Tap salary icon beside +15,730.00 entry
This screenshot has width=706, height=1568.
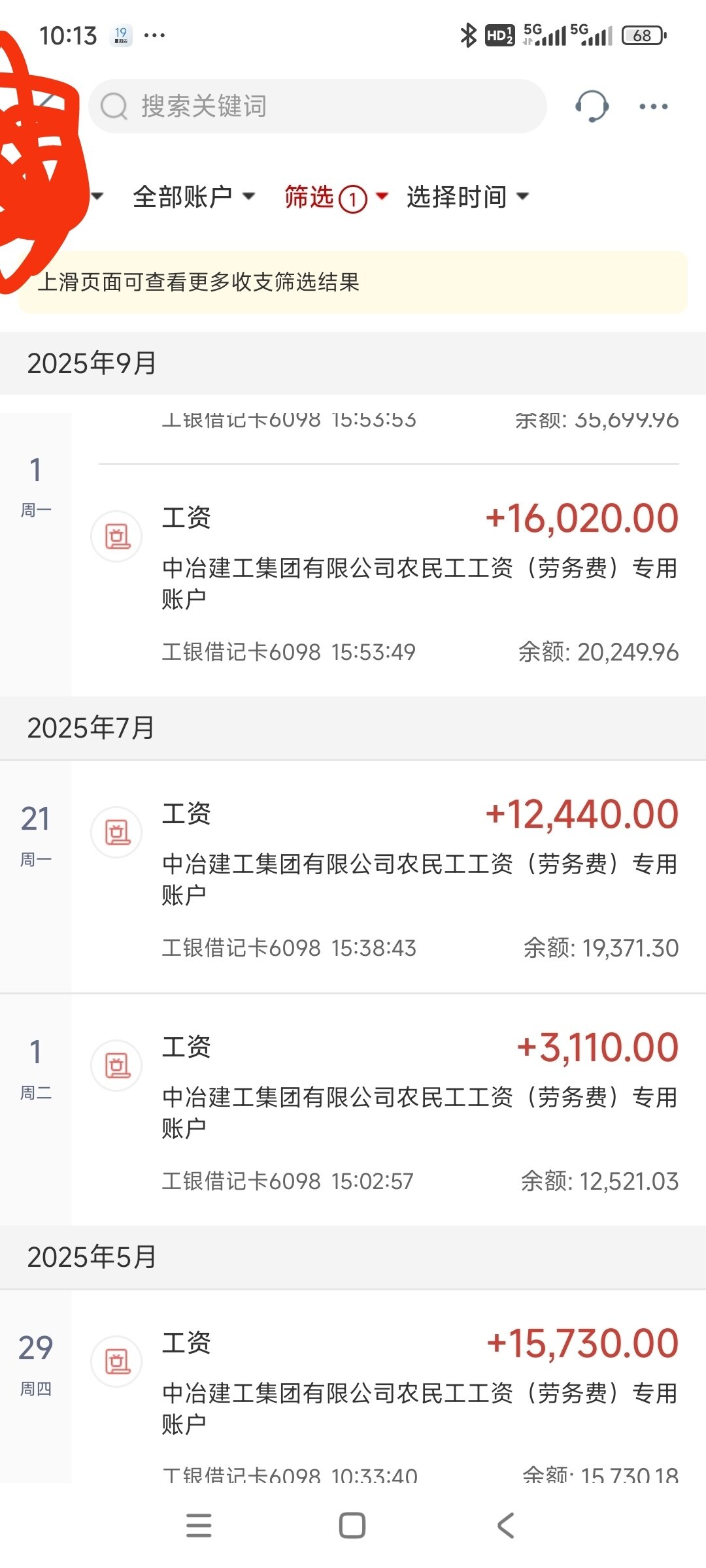tap(117, 1362)
